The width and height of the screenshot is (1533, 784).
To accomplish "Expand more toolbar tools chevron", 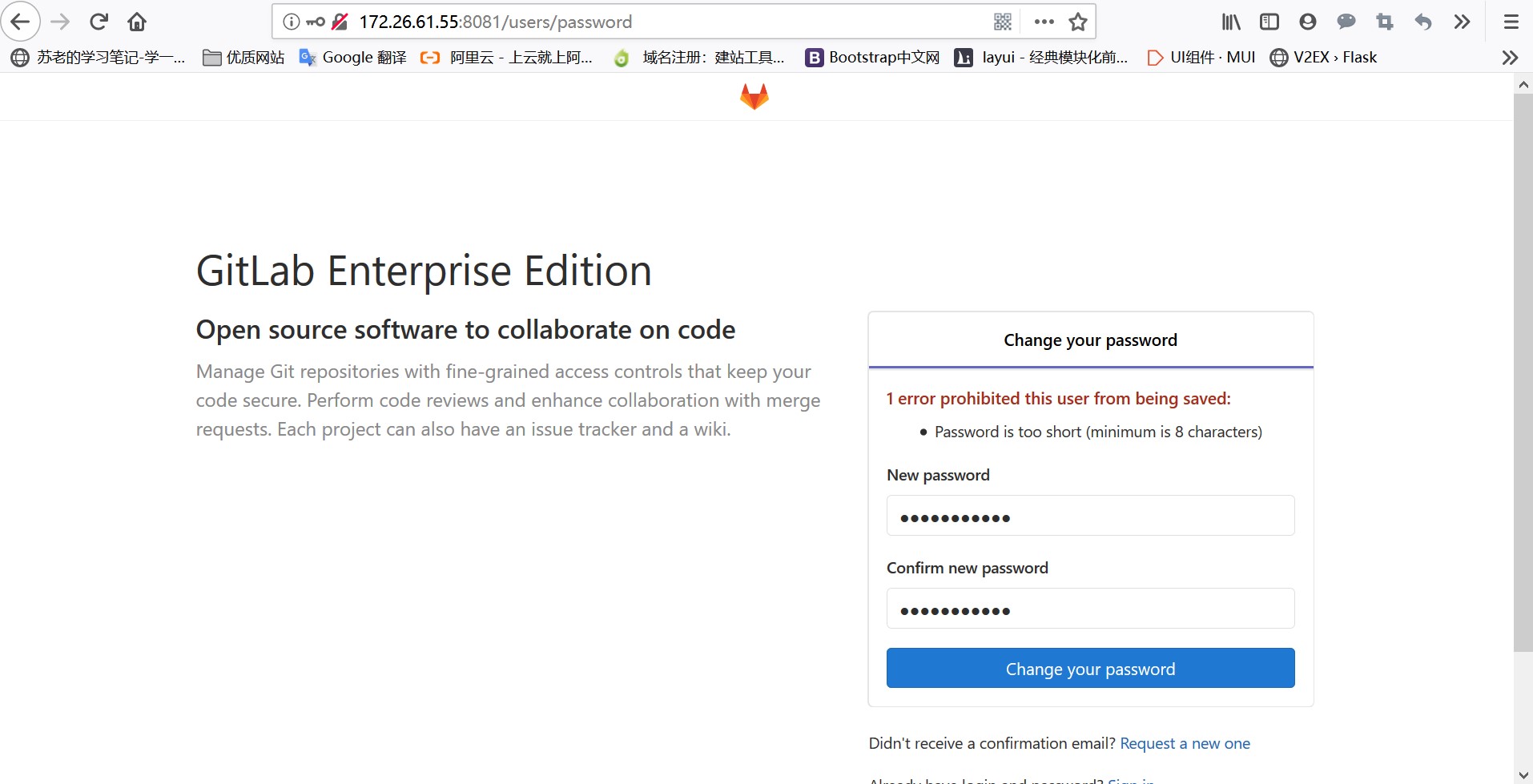I will (x=1462, y=22).
